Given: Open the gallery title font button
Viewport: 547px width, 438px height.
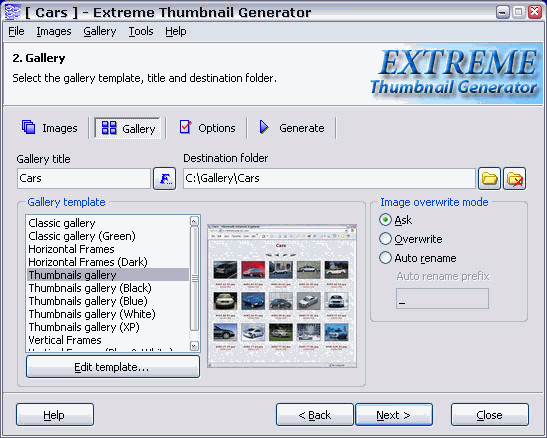Looking at the screenshot, I should [x=164, y=179].
